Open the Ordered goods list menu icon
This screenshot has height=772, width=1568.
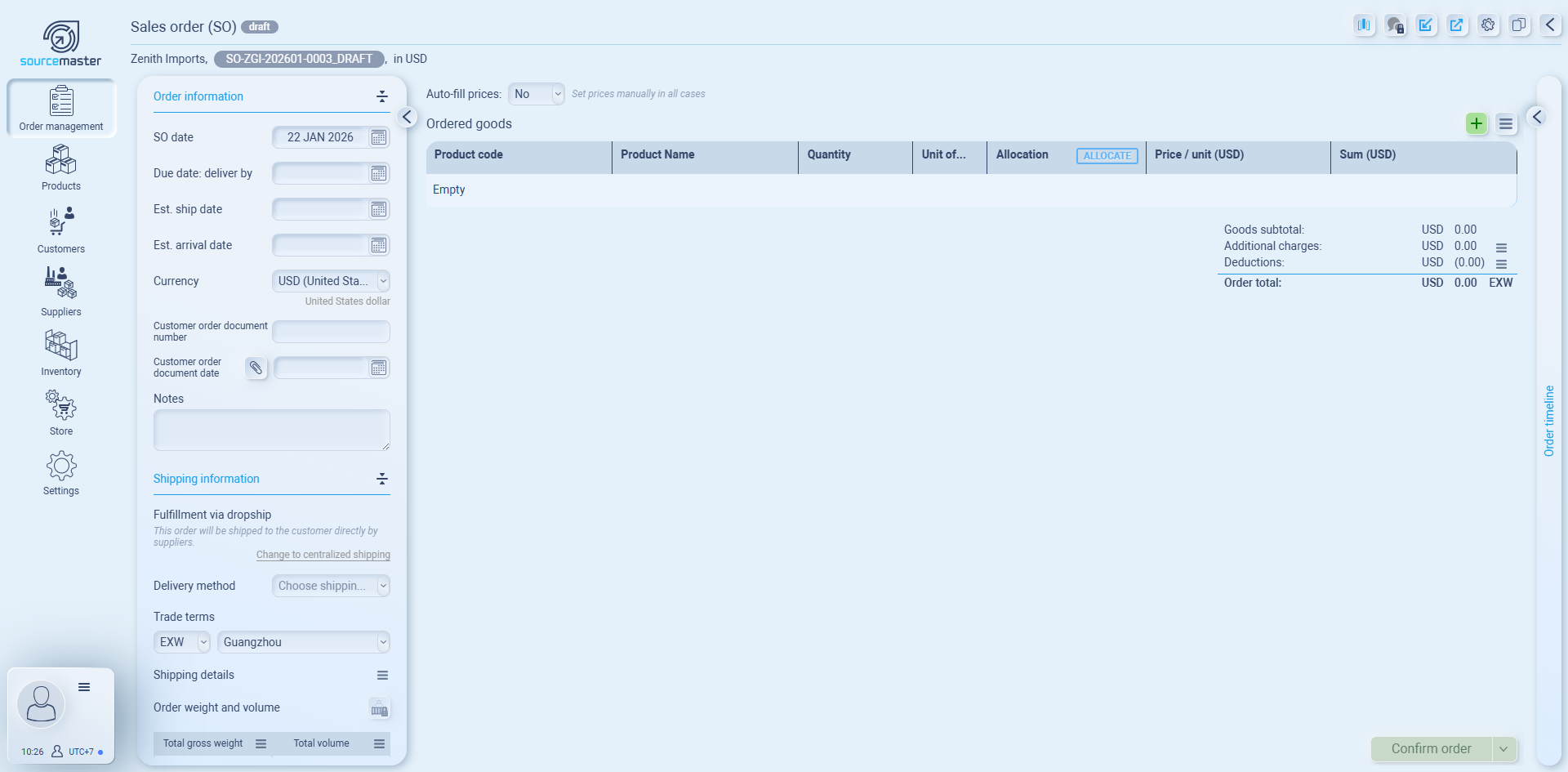(1506, 124)
